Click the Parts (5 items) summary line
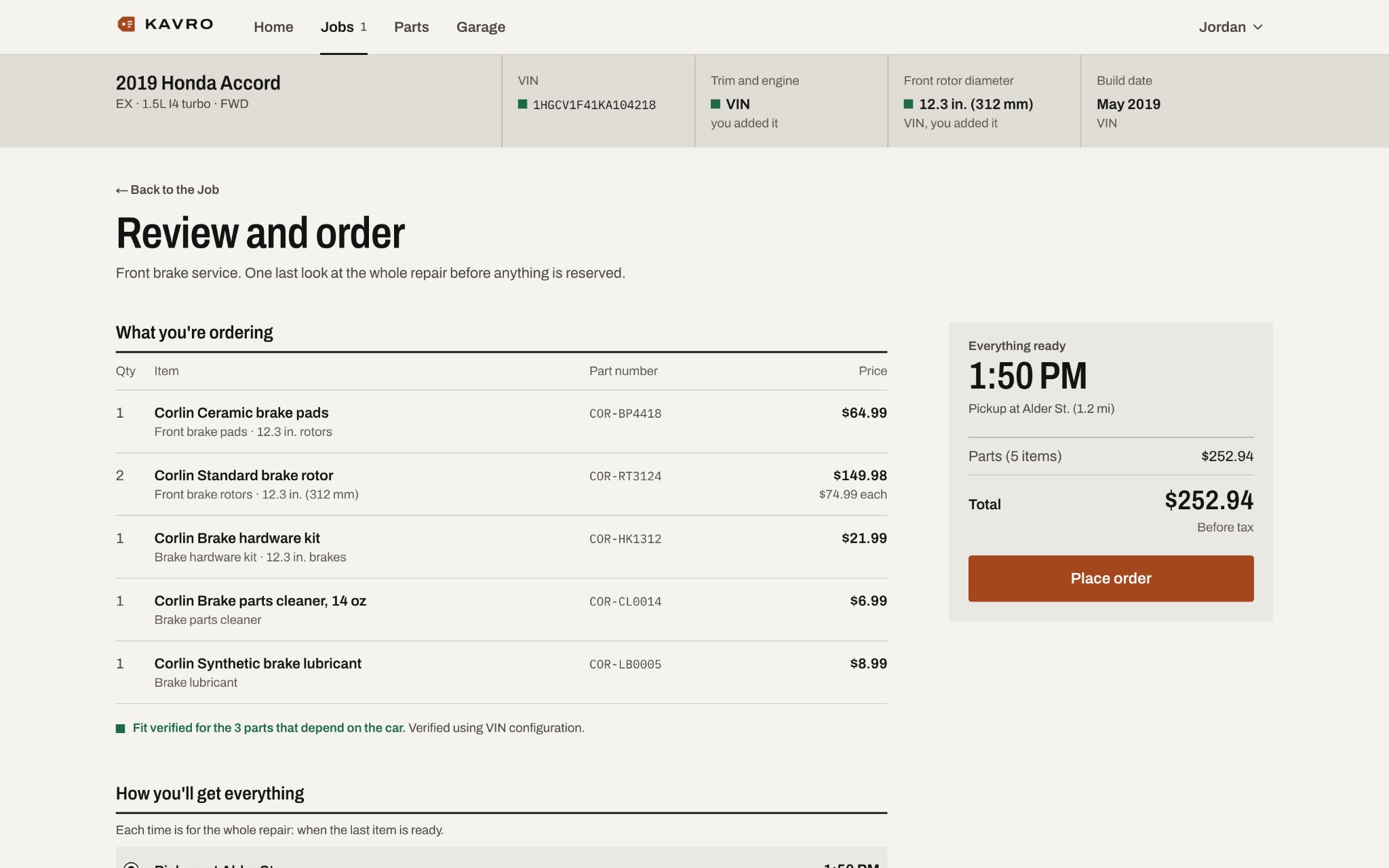The height and width of the screenshot is (868, 1389). pos(1110,456)
